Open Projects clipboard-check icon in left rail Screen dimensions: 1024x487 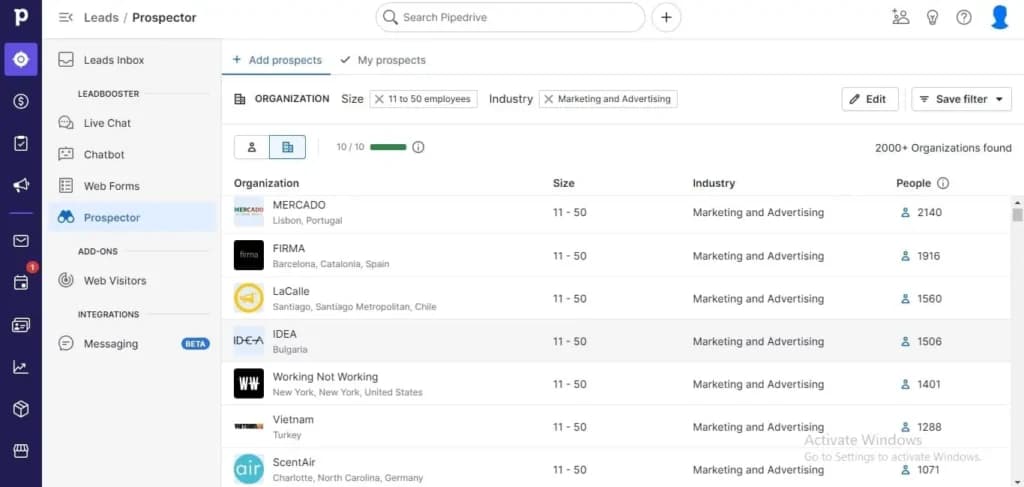[x=21, y=143]
